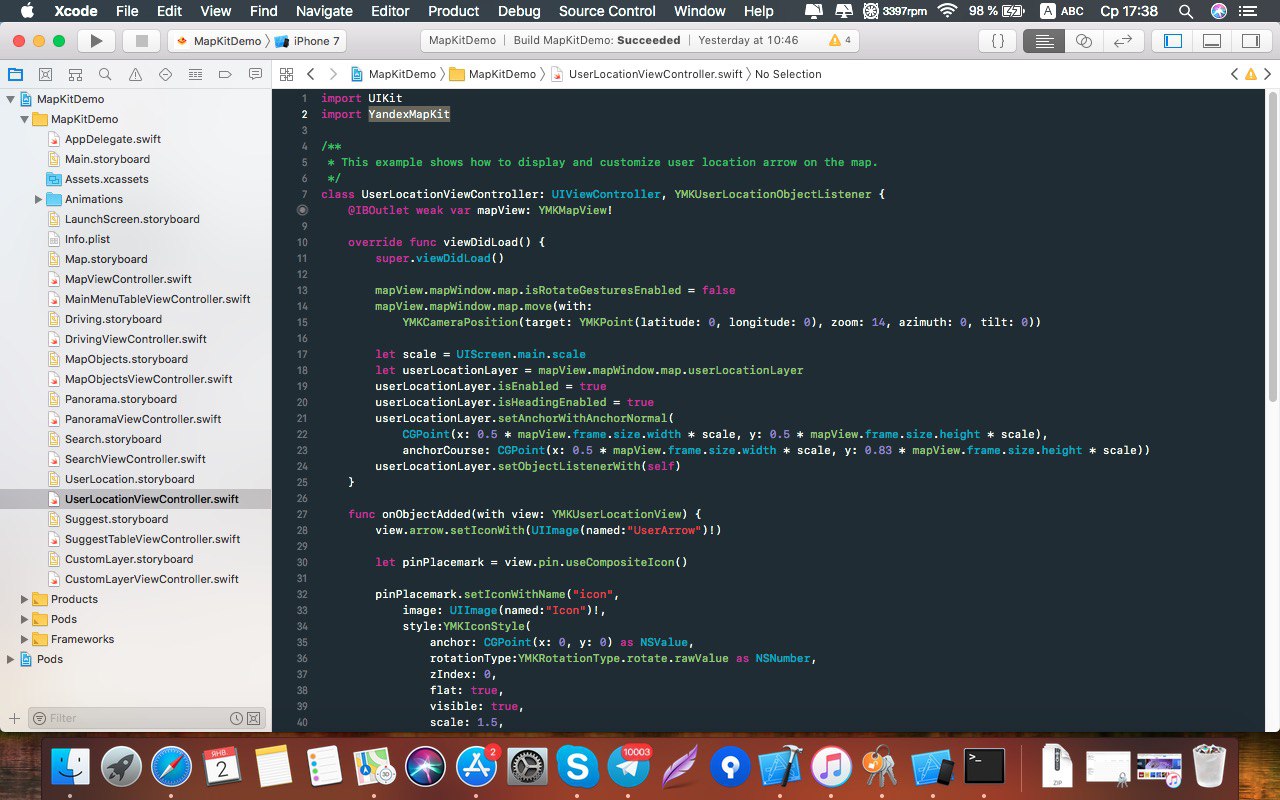Open the Find navigator
The height and width of the screenshot is (800, 1280).
(x=105, y=75)
